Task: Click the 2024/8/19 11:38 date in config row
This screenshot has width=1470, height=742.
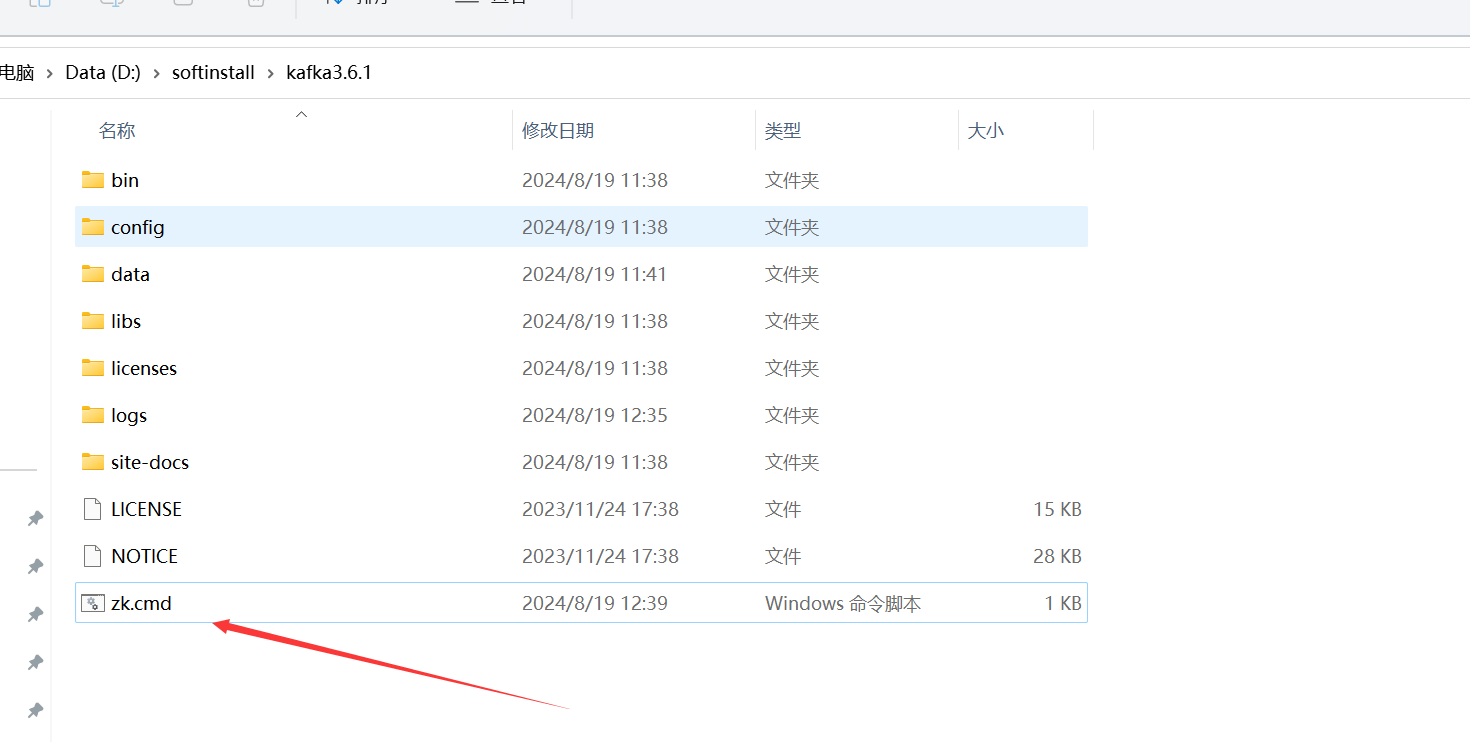Action: tap(595, 227)
